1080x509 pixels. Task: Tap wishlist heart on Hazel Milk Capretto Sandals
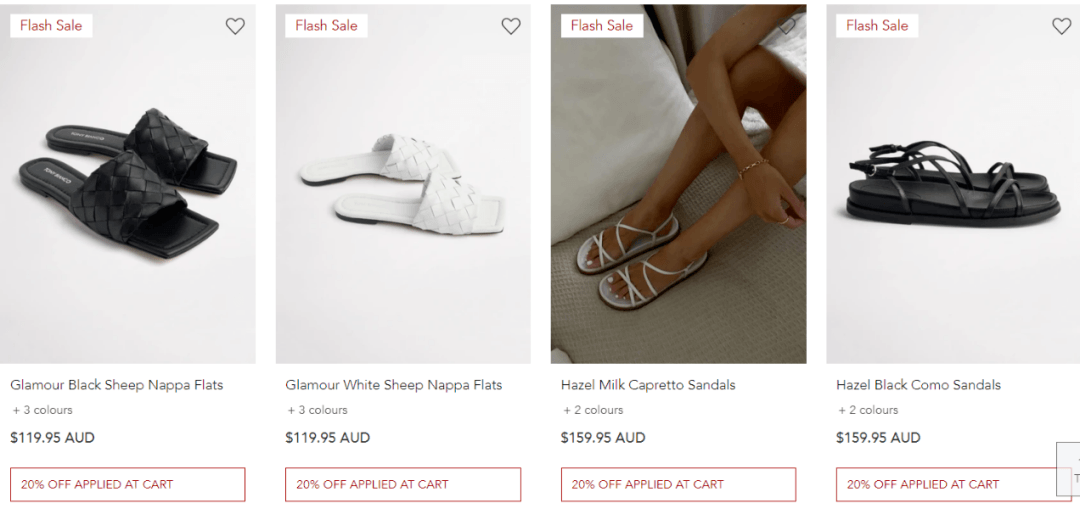pyautogui.click(x=786, y=26)
